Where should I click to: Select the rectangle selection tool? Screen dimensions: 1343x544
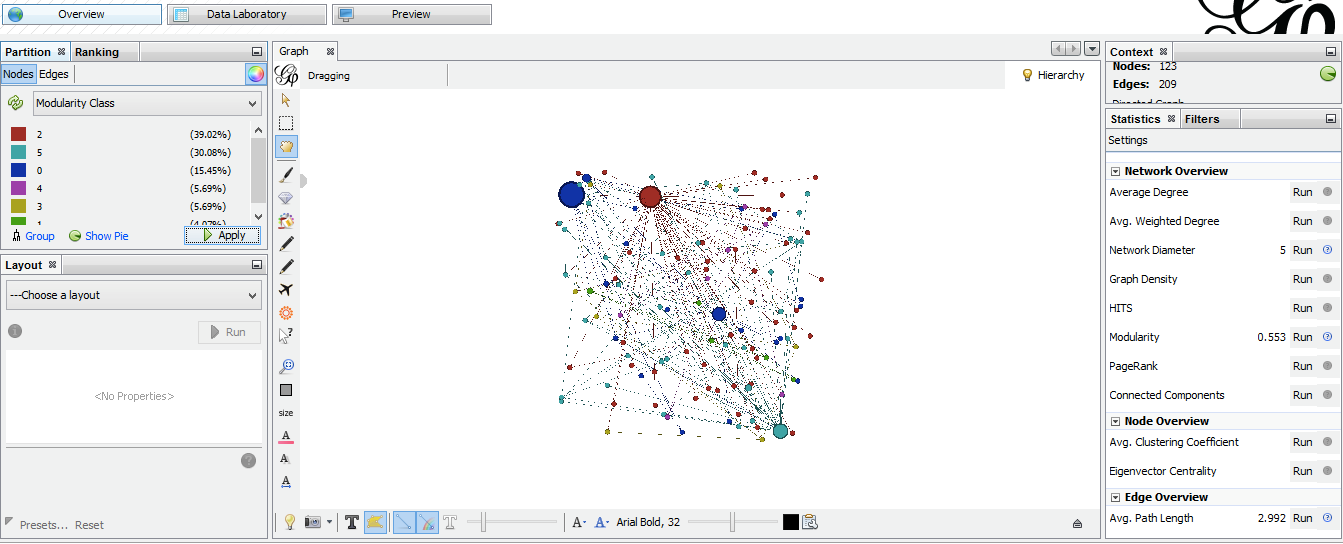click(286, 123)
